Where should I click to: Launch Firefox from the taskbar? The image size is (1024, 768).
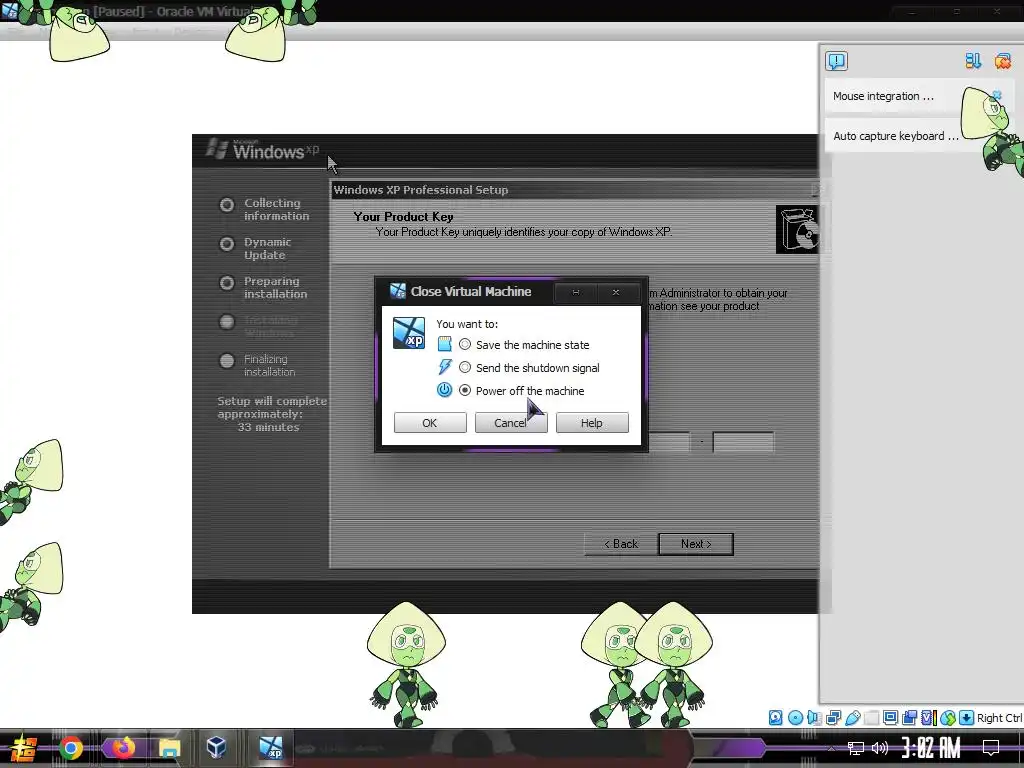(122, 748)
